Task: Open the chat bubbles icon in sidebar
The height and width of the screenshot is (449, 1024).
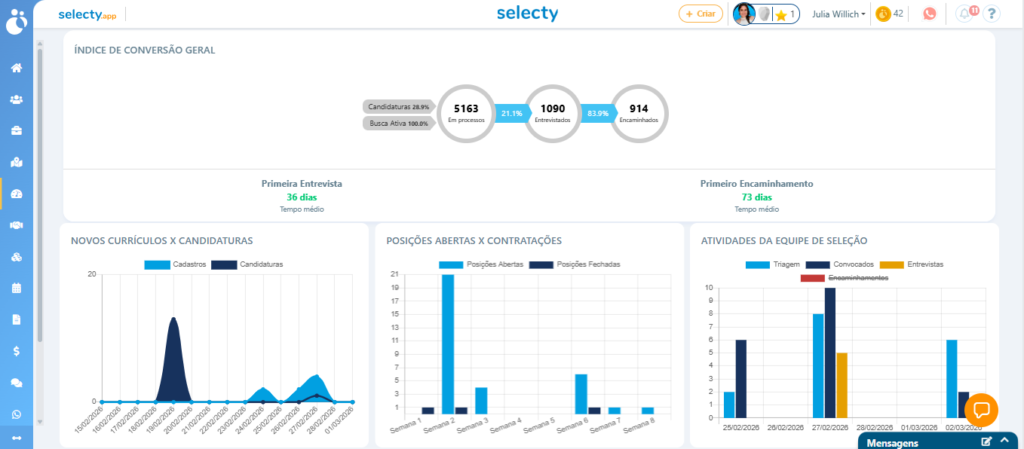Action: [16, 382]
